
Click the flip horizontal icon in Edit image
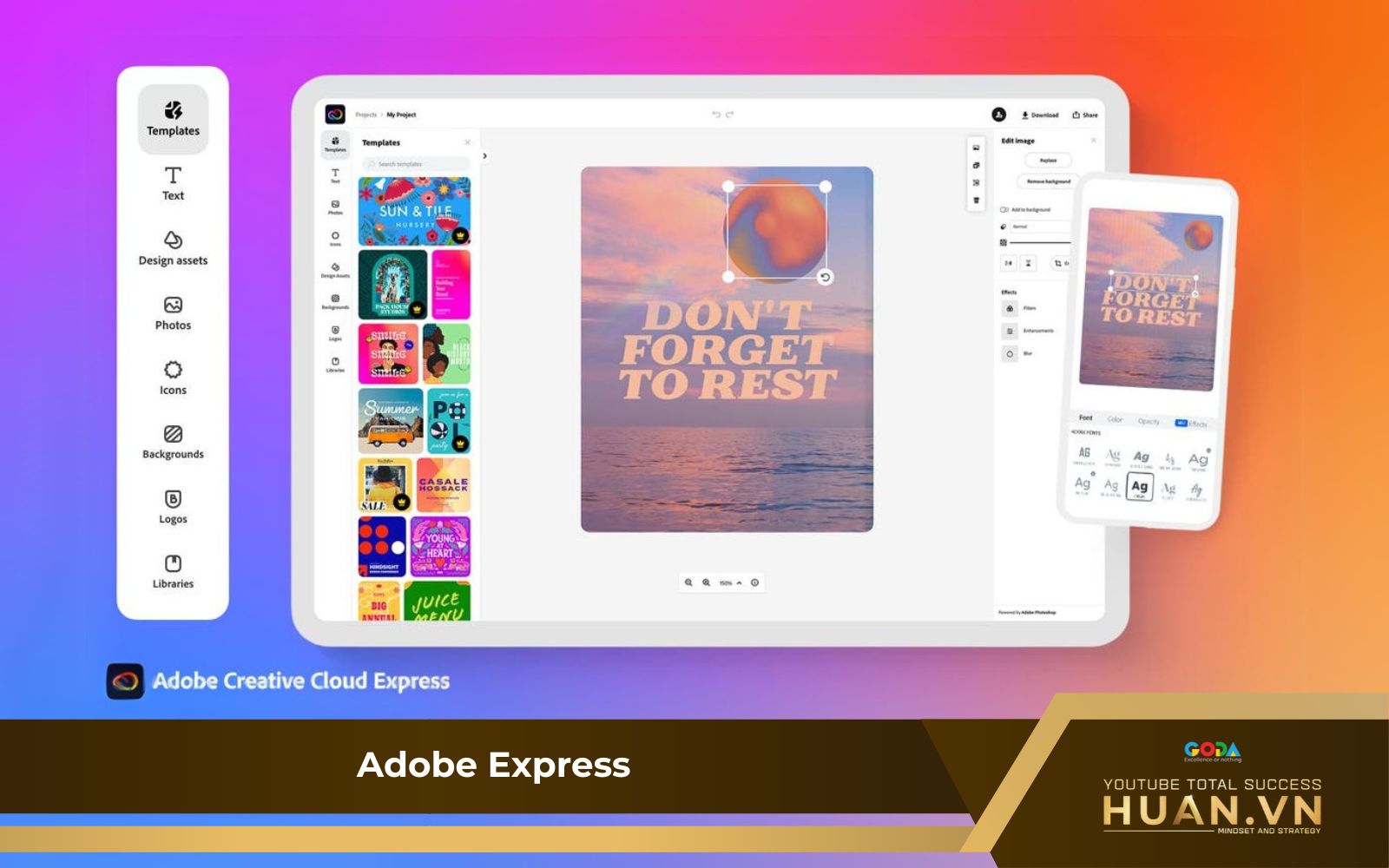[x=1009, y=263]
